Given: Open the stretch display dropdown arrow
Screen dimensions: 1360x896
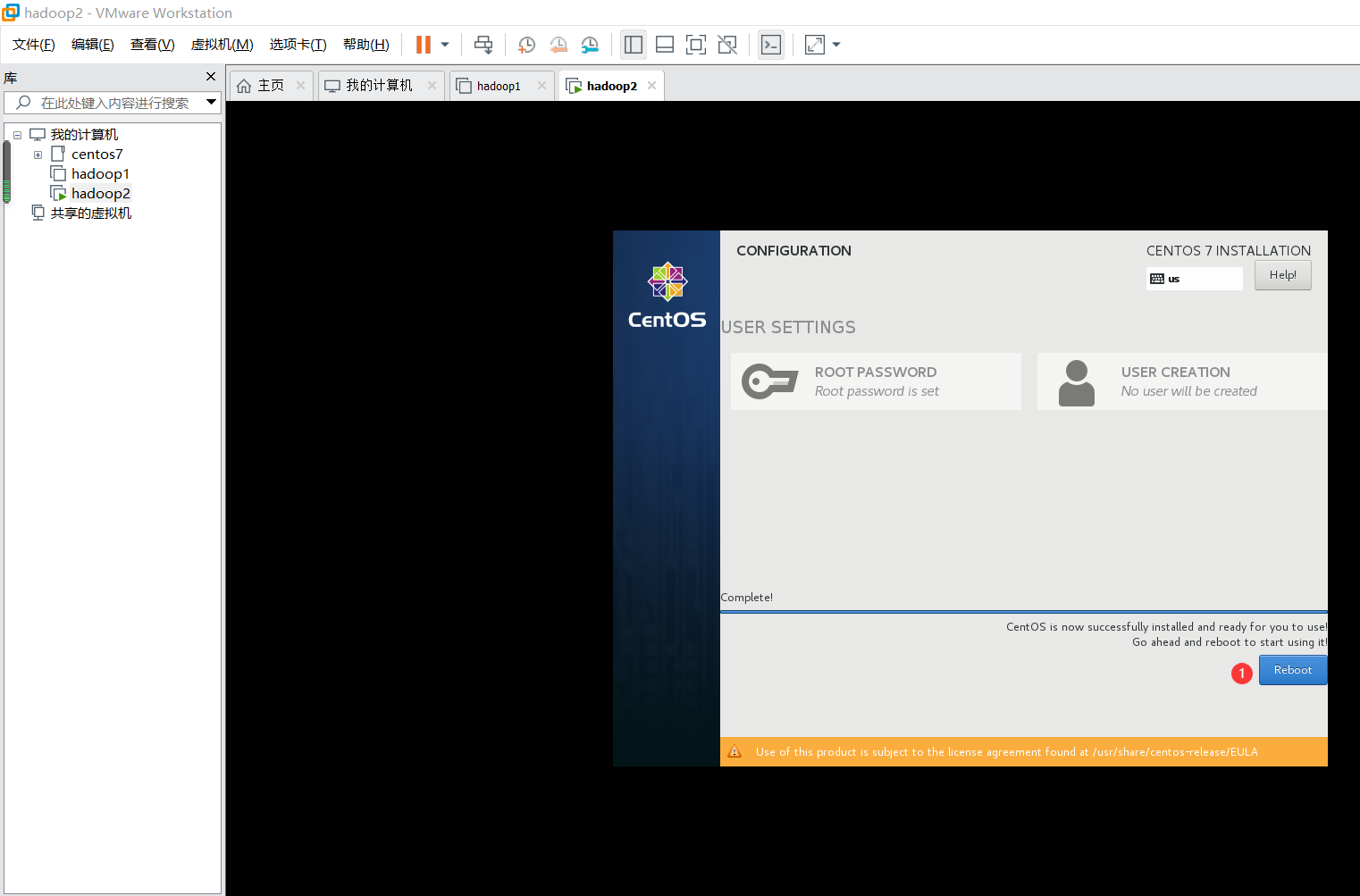Looking at the screenshot, I should (836, 45).
